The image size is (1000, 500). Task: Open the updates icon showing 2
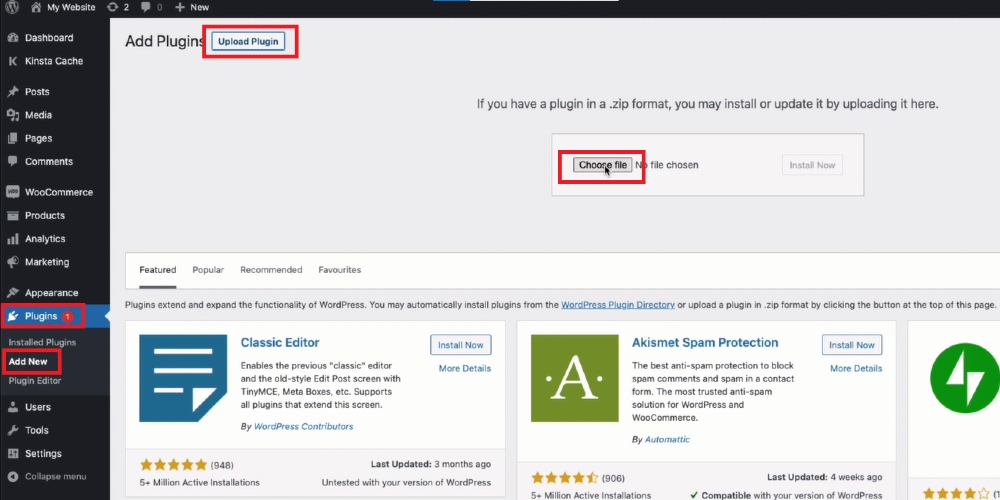point(113,7)
